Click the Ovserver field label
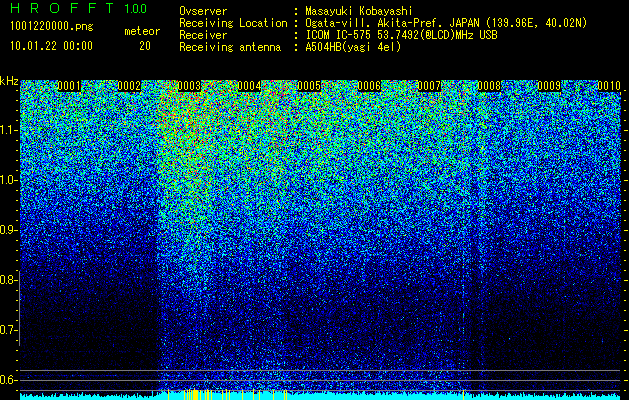Viewport: 629px width, 400px height. 203,12
